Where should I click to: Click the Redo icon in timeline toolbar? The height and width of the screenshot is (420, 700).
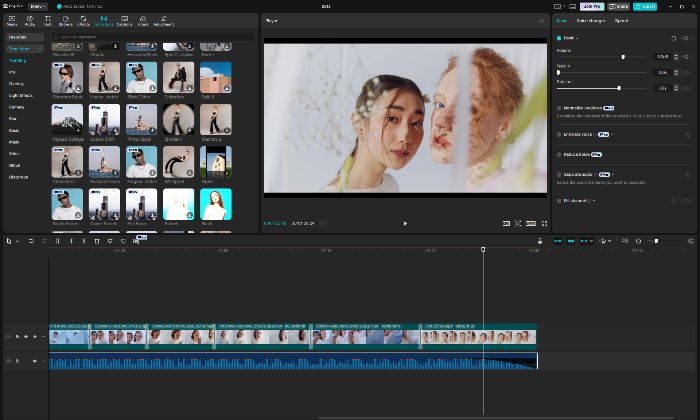pos(44,241)
